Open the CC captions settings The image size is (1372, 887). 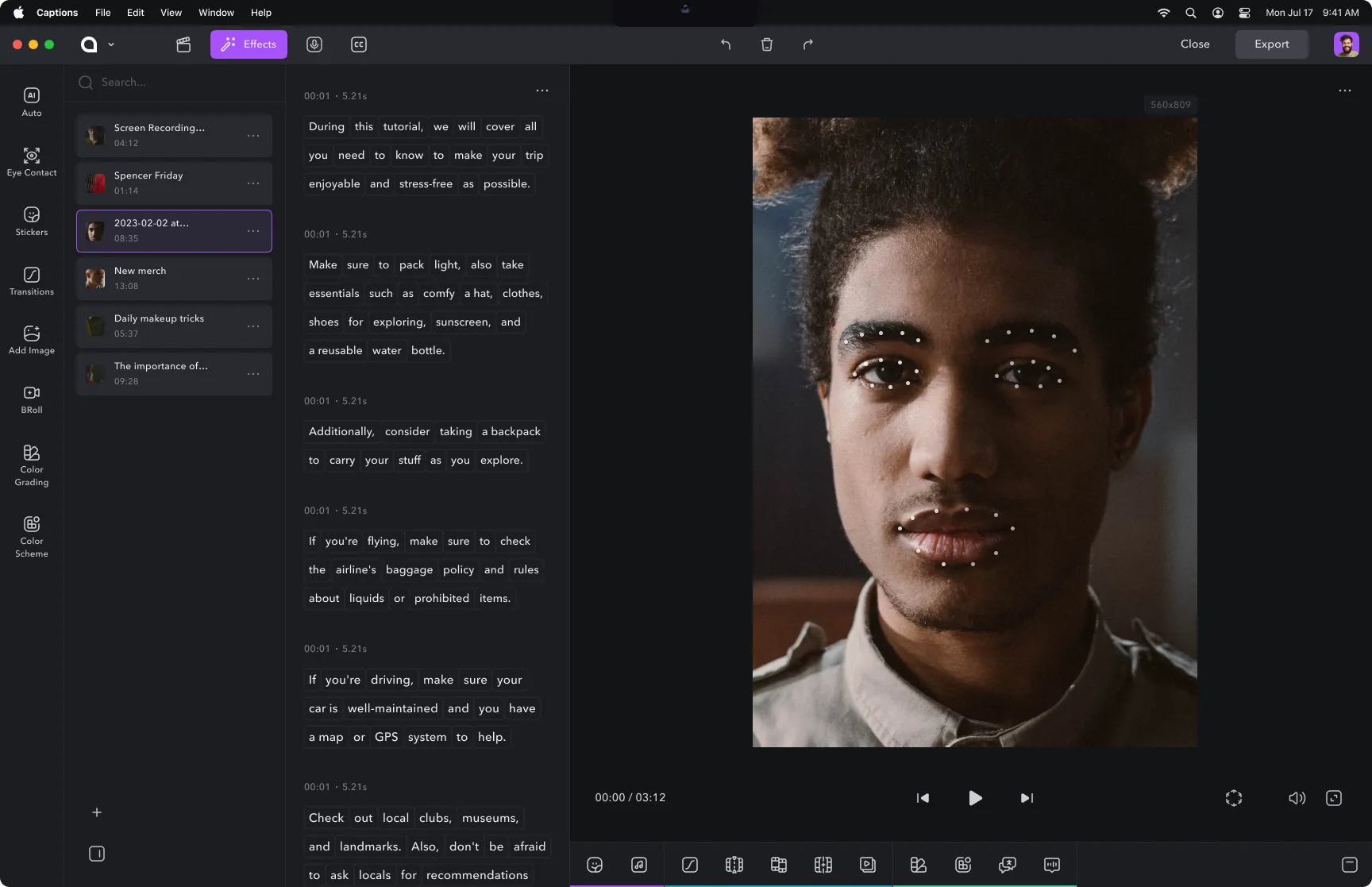(358, 44)
